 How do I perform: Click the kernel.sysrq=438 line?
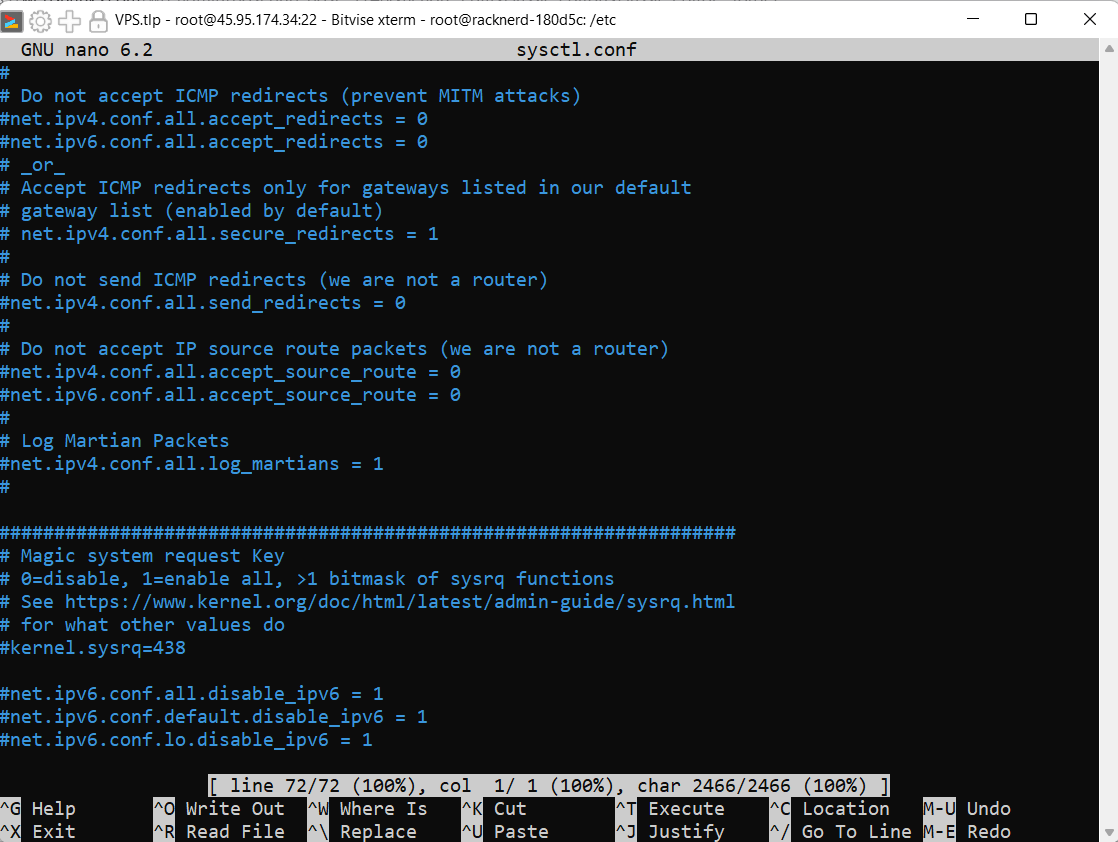click(93, 648)
